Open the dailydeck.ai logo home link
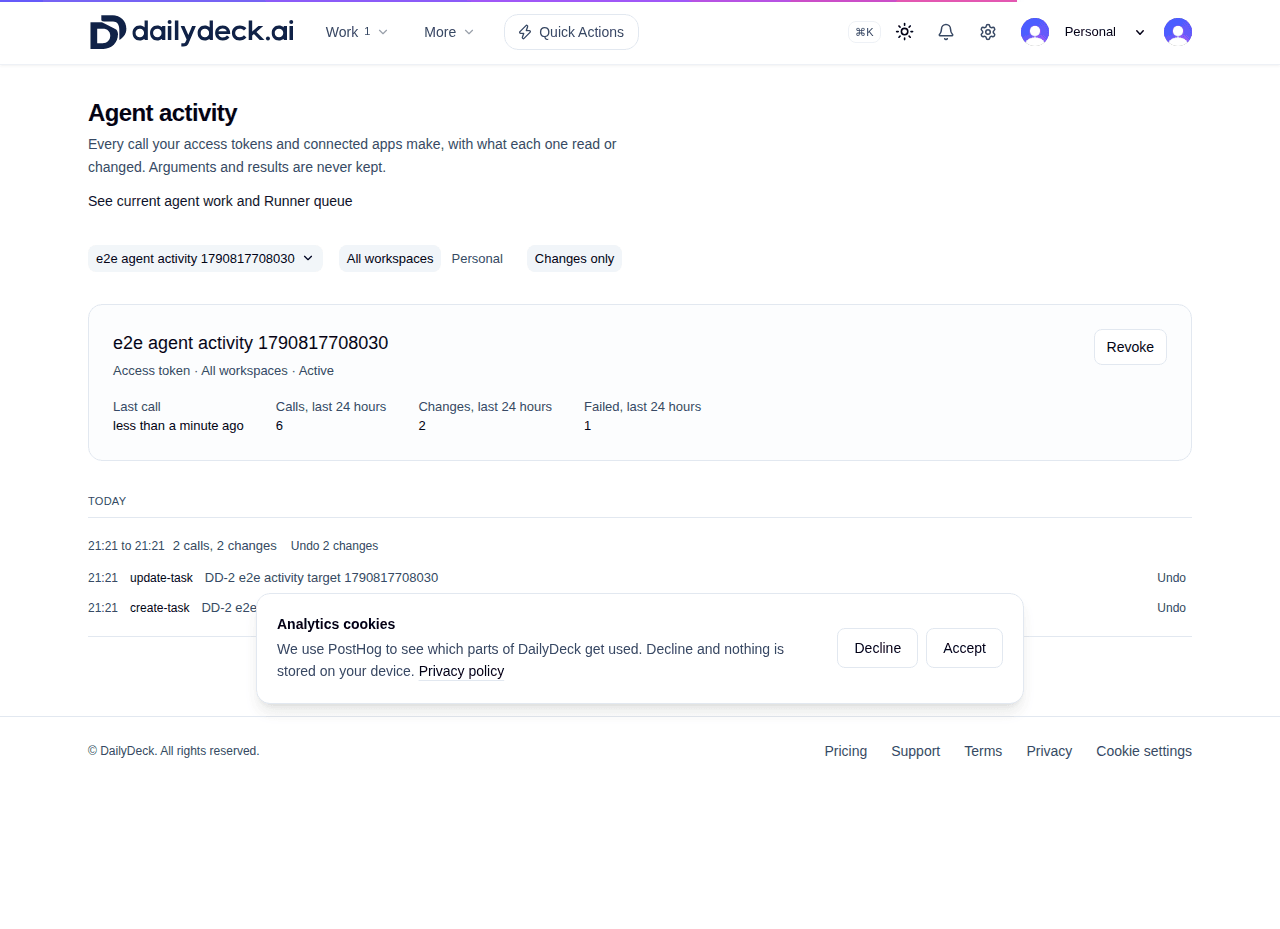This screenshot has width=1280, height=929. 191,32
